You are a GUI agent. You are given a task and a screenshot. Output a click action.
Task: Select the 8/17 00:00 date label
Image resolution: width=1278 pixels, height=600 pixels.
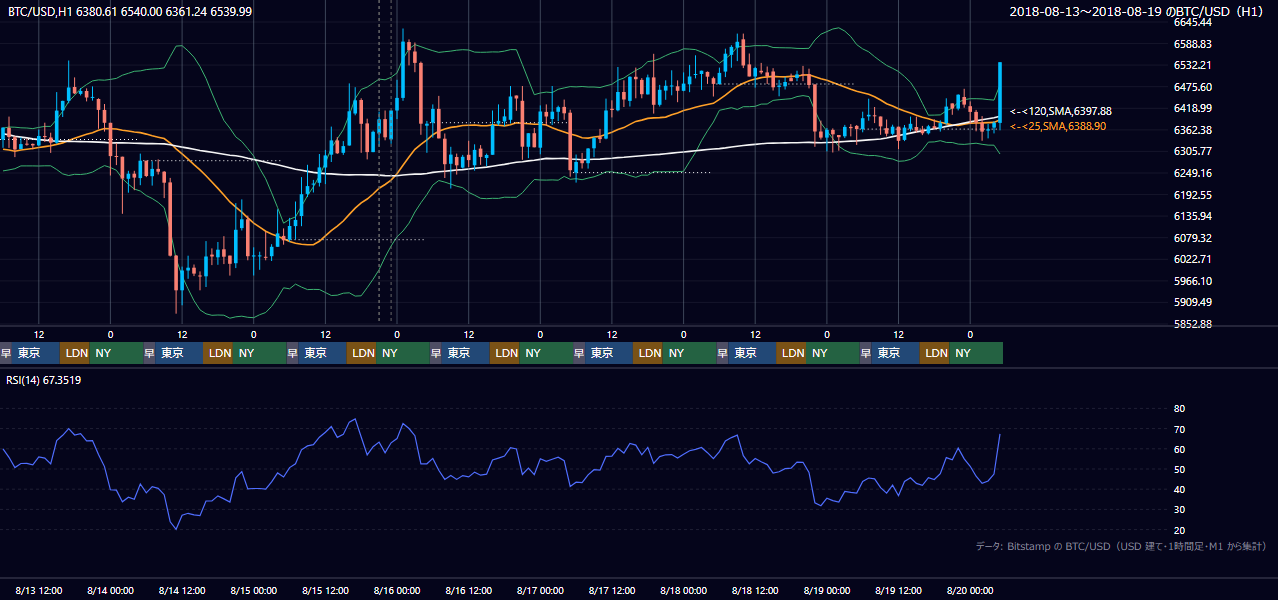pos(540,591)
